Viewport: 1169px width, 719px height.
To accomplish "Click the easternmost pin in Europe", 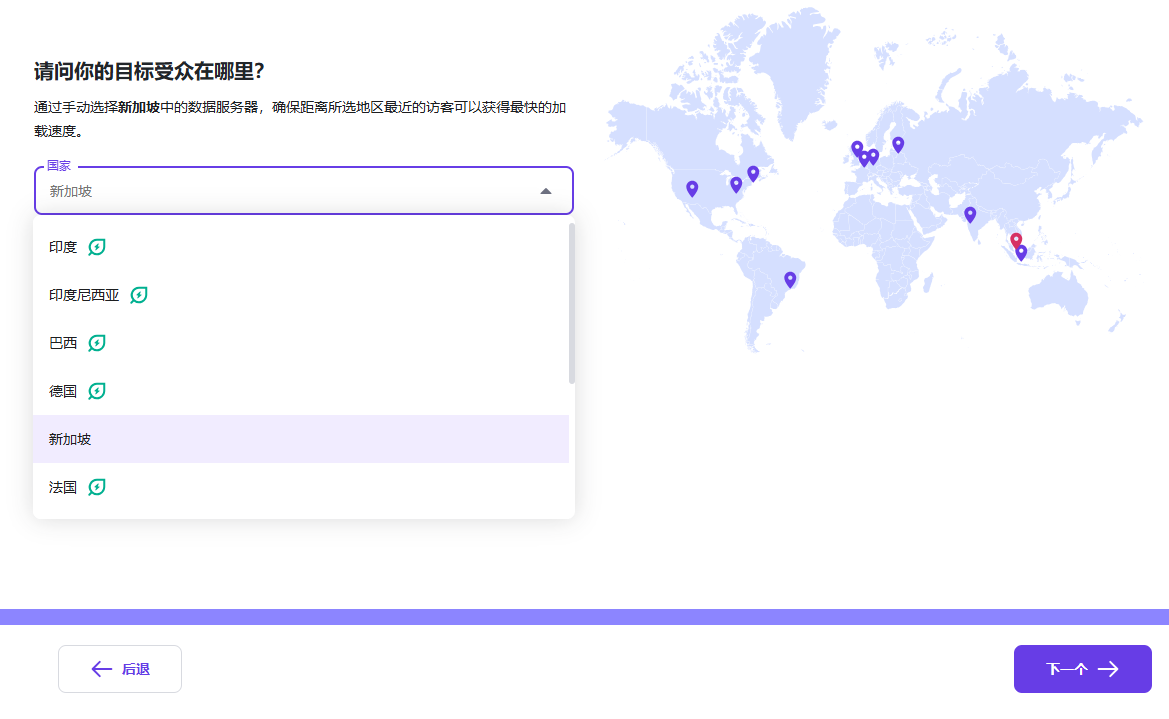I will (x=898, y=144).
